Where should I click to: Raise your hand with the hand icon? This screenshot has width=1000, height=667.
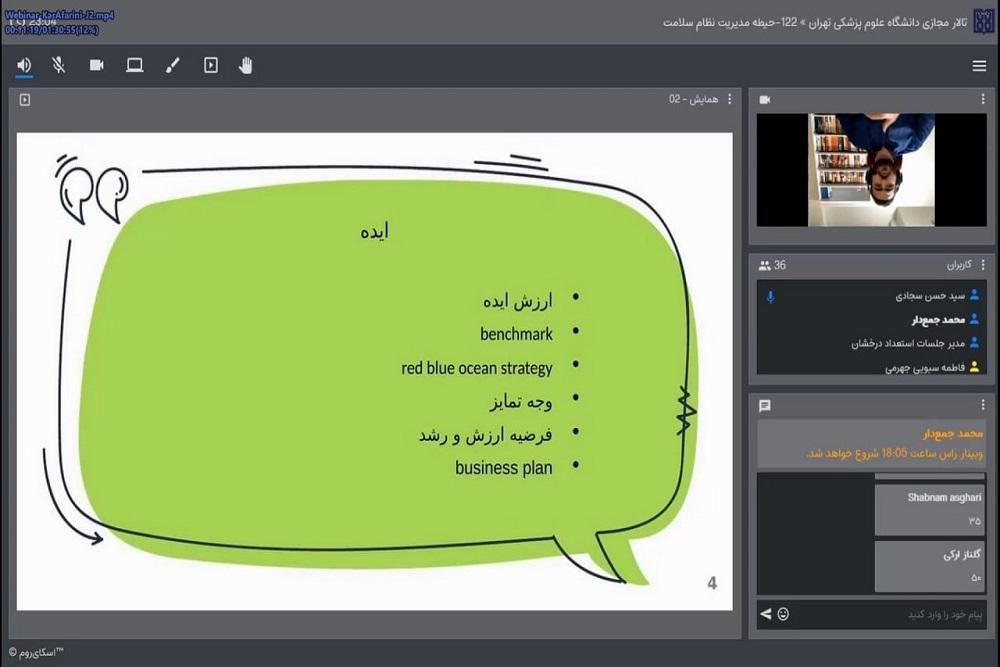click(246, 65)
